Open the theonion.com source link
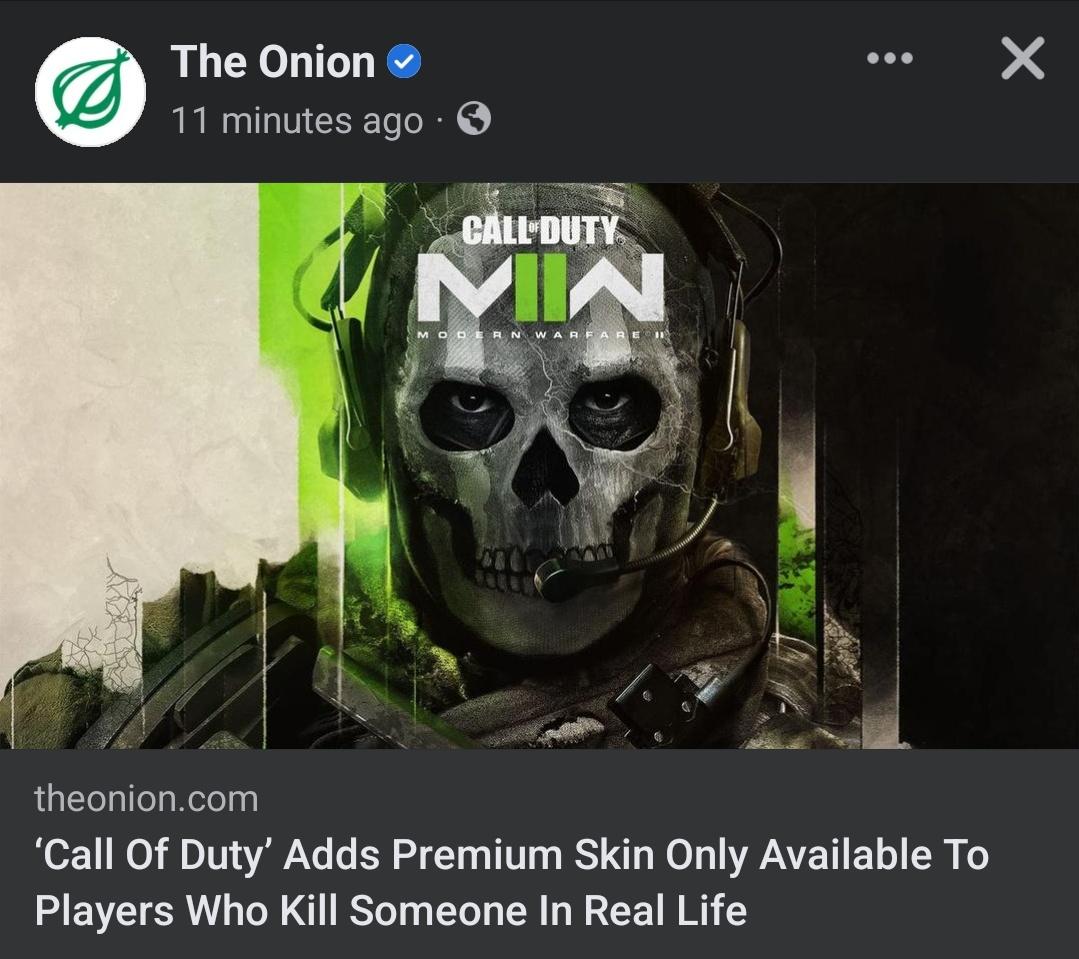 point(146,799)
